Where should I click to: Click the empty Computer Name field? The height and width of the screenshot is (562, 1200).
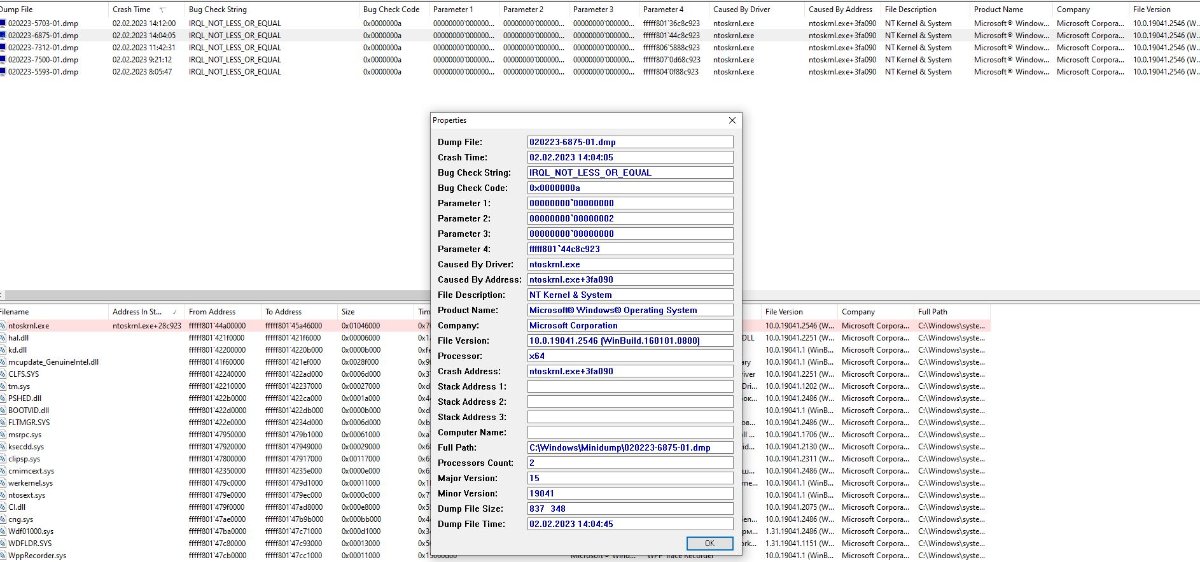[x=630, y=432]
